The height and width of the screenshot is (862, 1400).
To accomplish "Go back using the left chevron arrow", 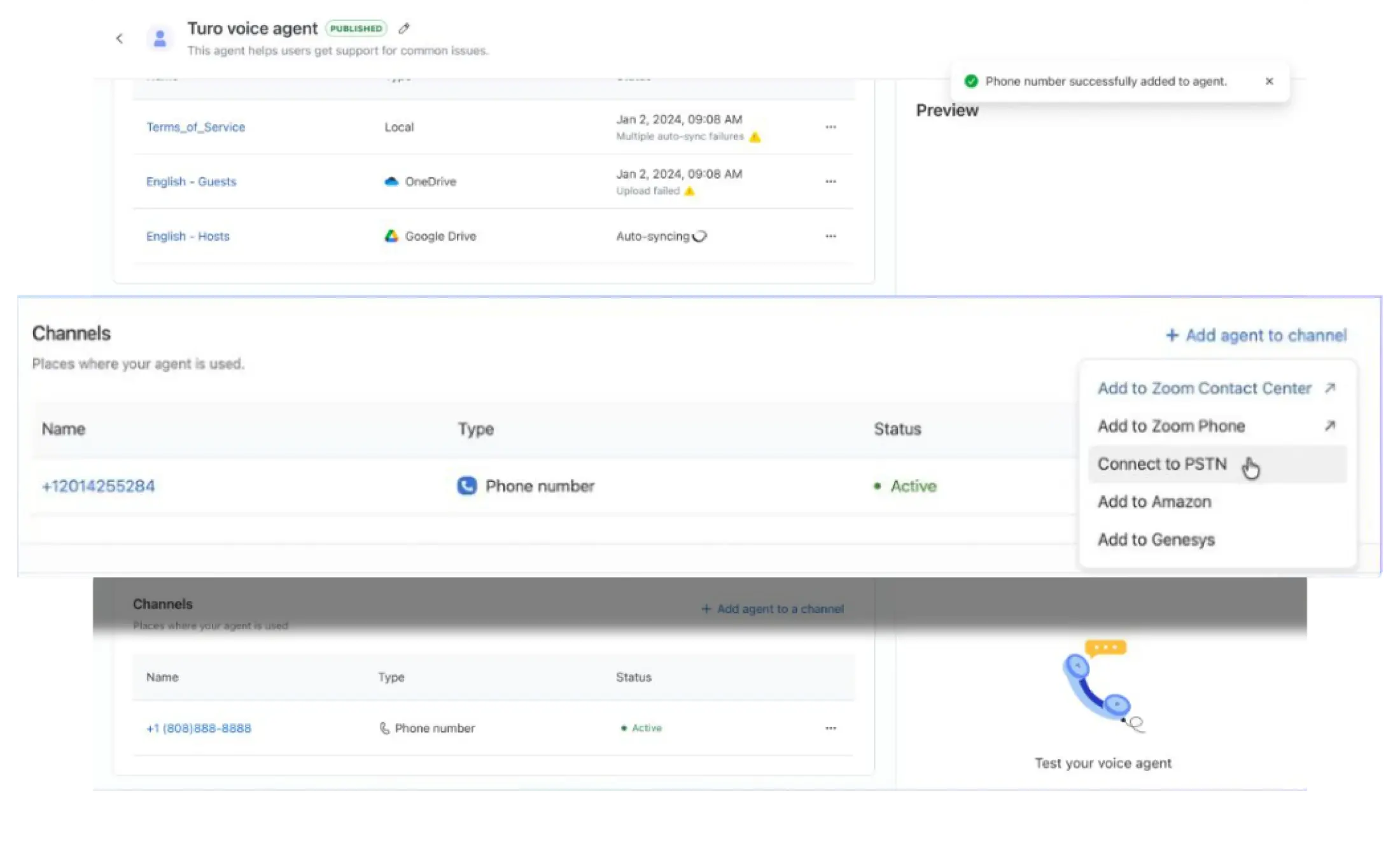I will coord(119,39).
